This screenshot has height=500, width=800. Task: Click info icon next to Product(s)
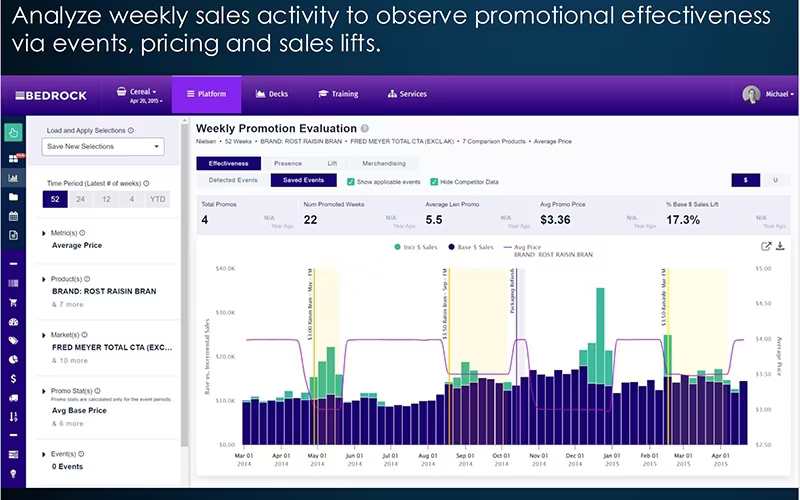click(87, 279)
